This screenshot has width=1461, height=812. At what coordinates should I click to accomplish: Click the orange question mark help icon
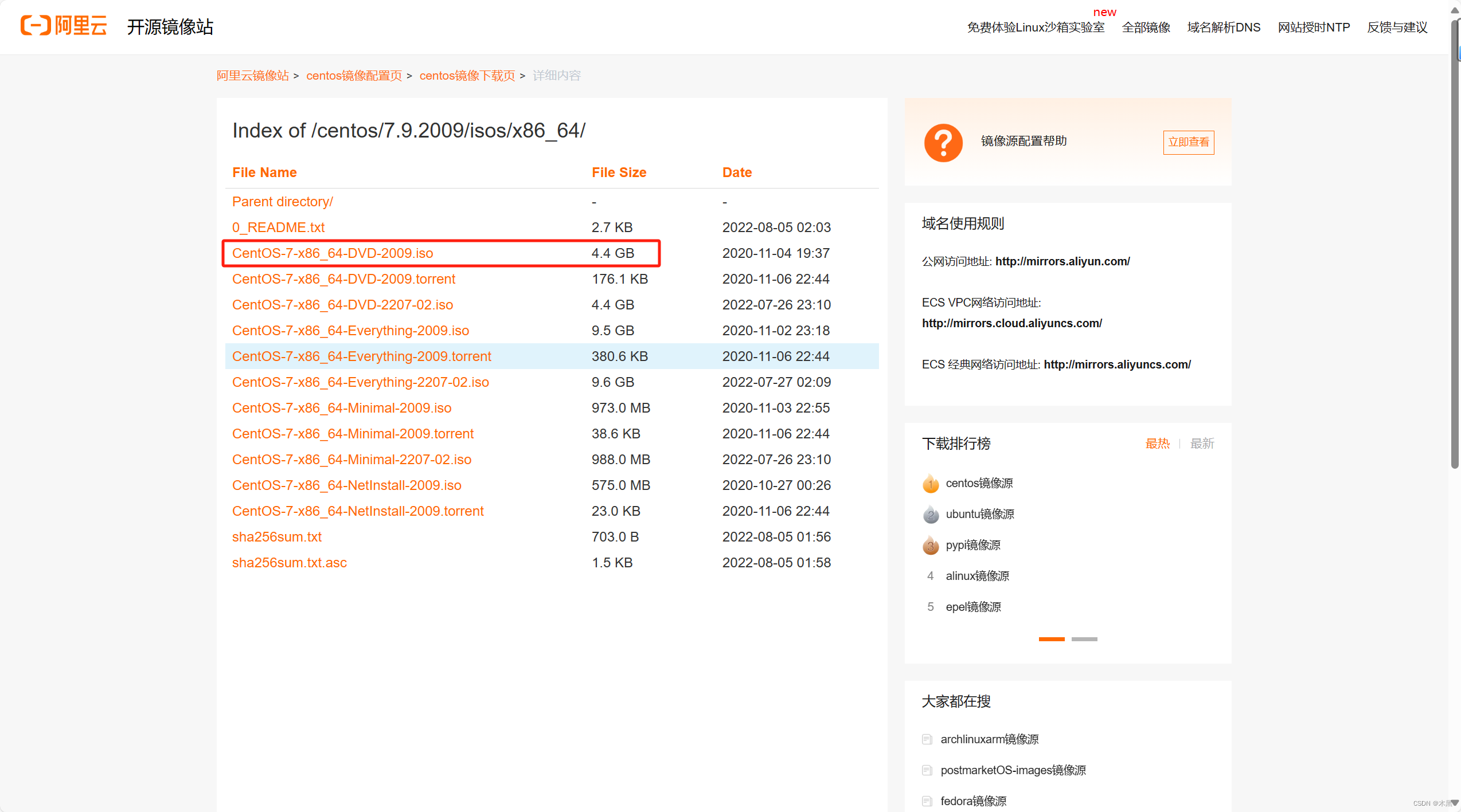click(943, 142)
